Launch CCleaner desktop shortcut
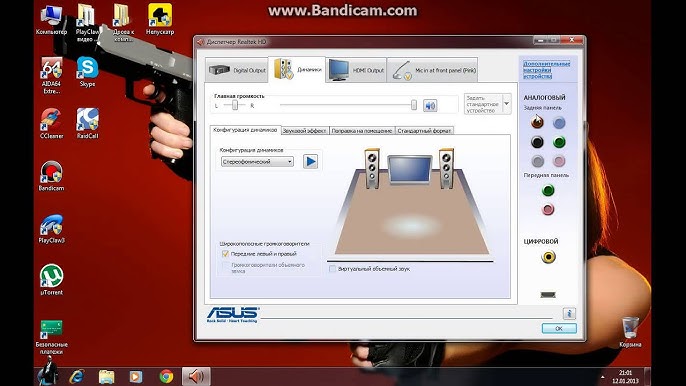Image resolution: width=686 pixels, height=386 pixels. pyautogui.click(x=51, y=124)
